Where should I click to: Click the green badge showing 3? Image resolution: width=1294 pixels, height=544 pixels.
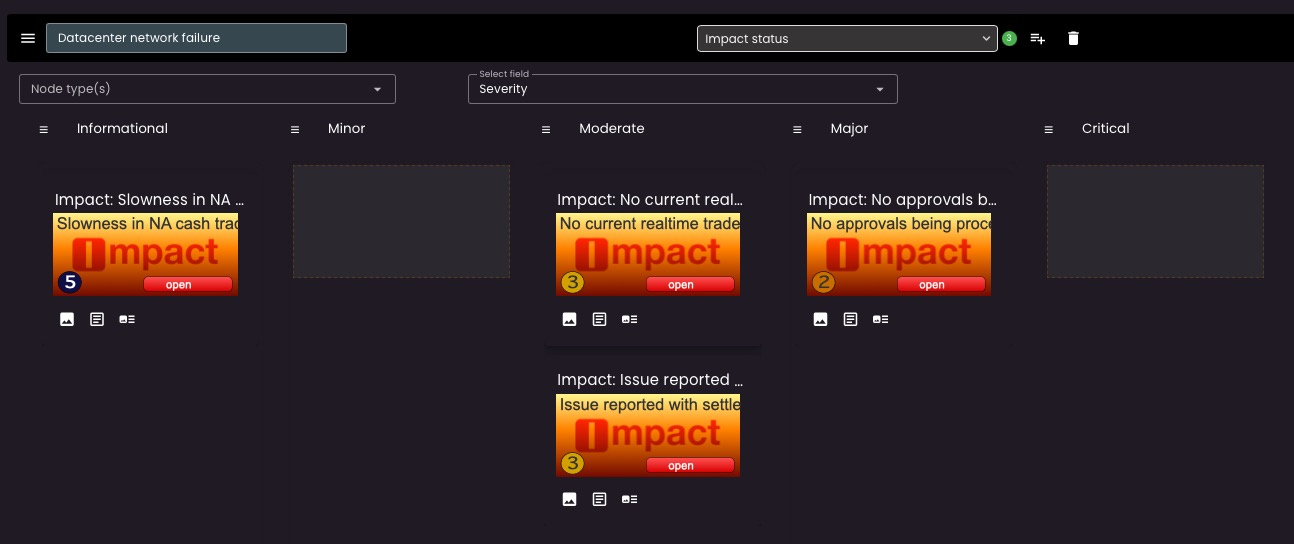1009,39
